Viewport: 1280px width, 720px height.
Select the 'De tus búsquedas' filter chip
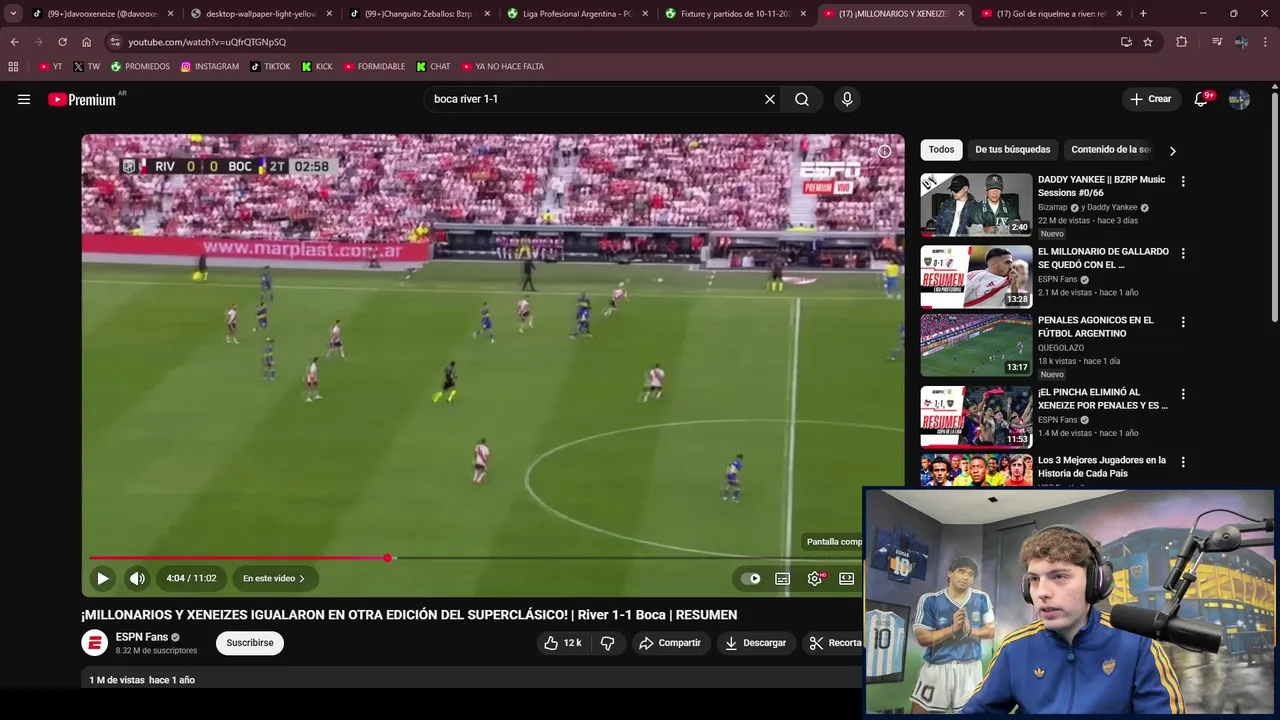1013,150
